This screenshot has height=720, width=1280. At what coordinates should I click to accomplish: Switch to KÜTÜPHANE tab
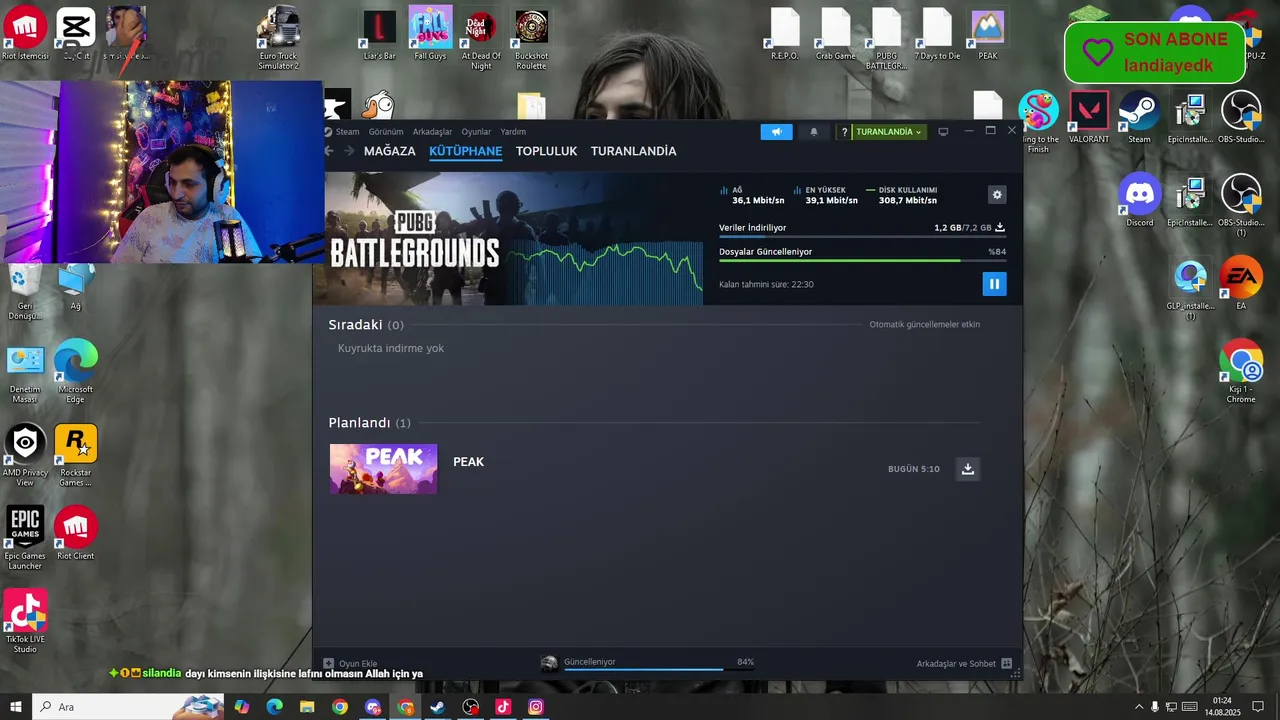[466, 151]
